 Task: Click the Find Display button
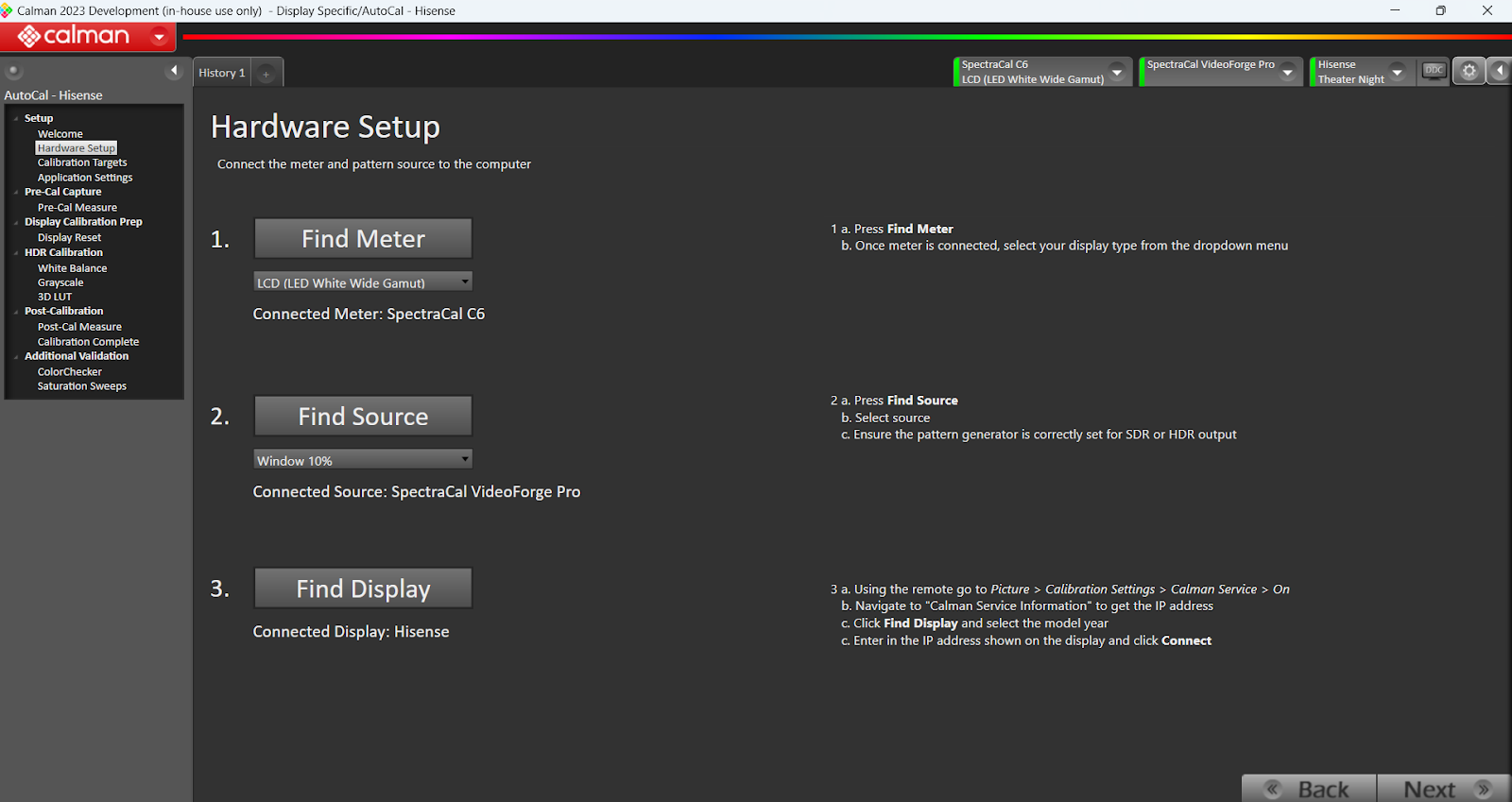(x=363, y=589)
